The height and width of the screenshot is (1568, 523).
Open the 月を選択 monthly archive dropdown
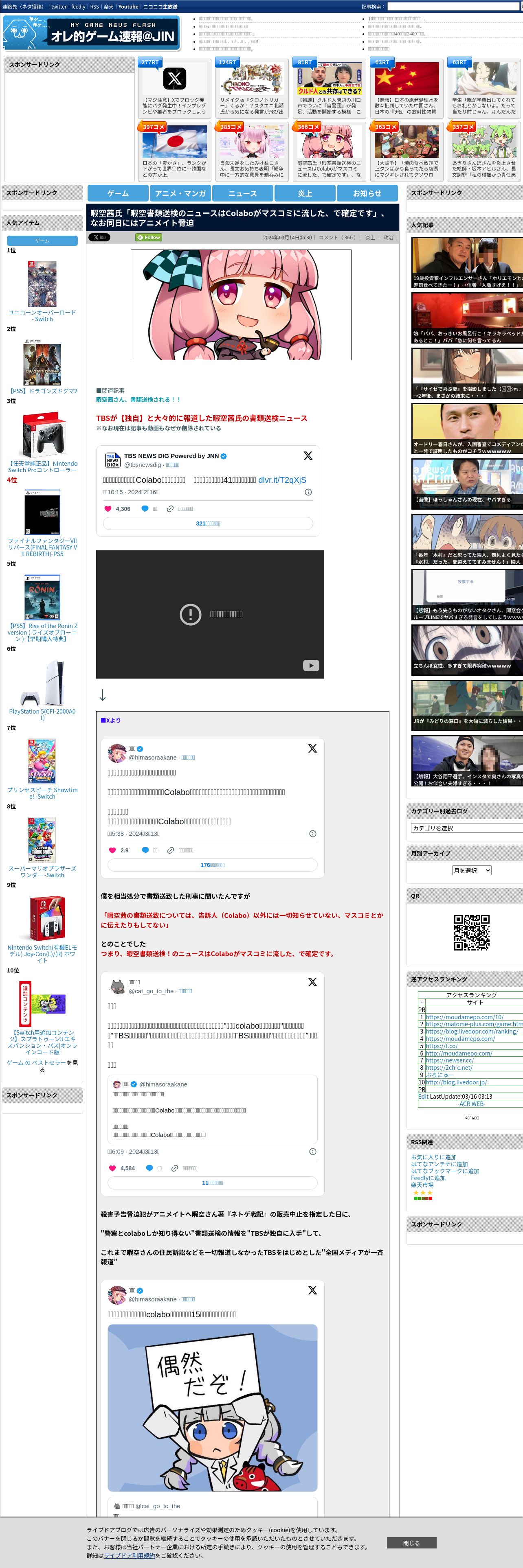click(x=471, y=870)
